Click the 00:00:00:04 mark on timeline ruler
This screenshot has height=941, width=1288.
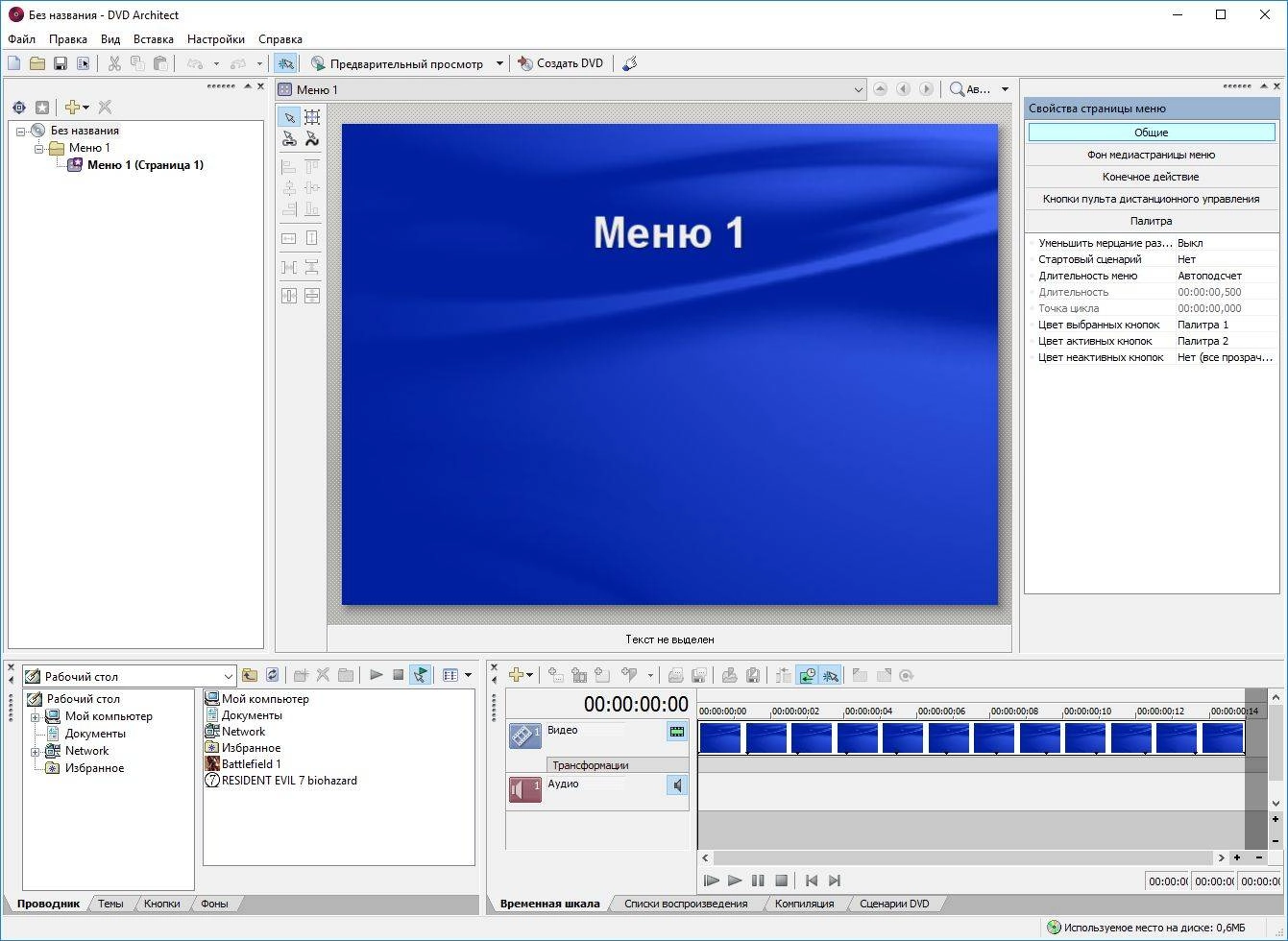tap(867, 712)
